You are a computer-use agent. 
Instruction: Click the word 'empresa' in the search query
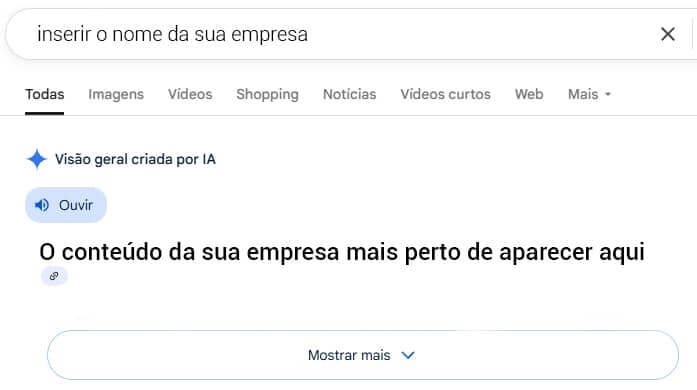tap(269, 35)
